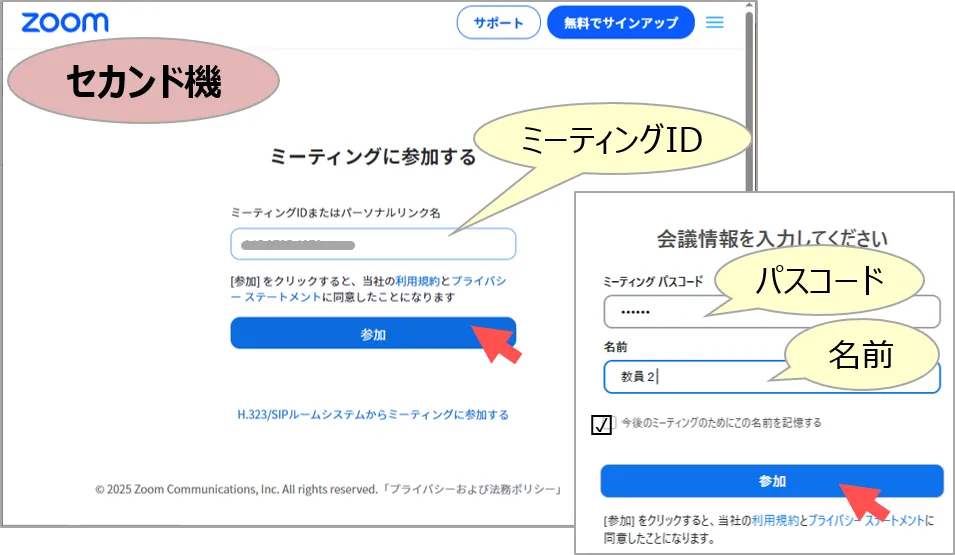Focus the meeting ID input field

coord(372,244)
